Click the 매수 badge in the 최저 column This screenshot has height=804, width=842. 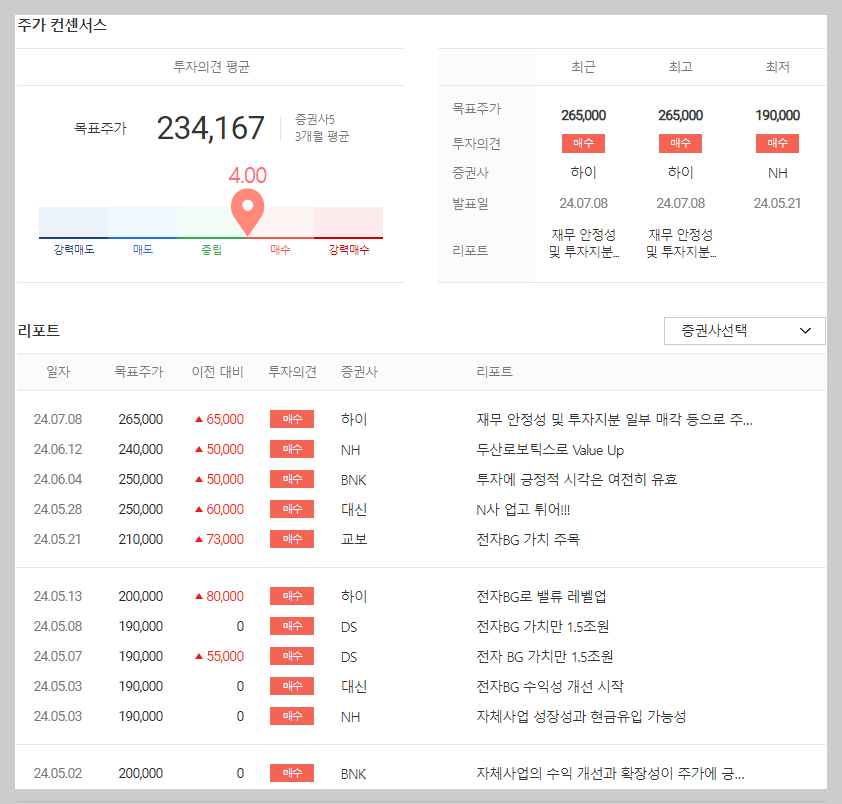point(777,142)
